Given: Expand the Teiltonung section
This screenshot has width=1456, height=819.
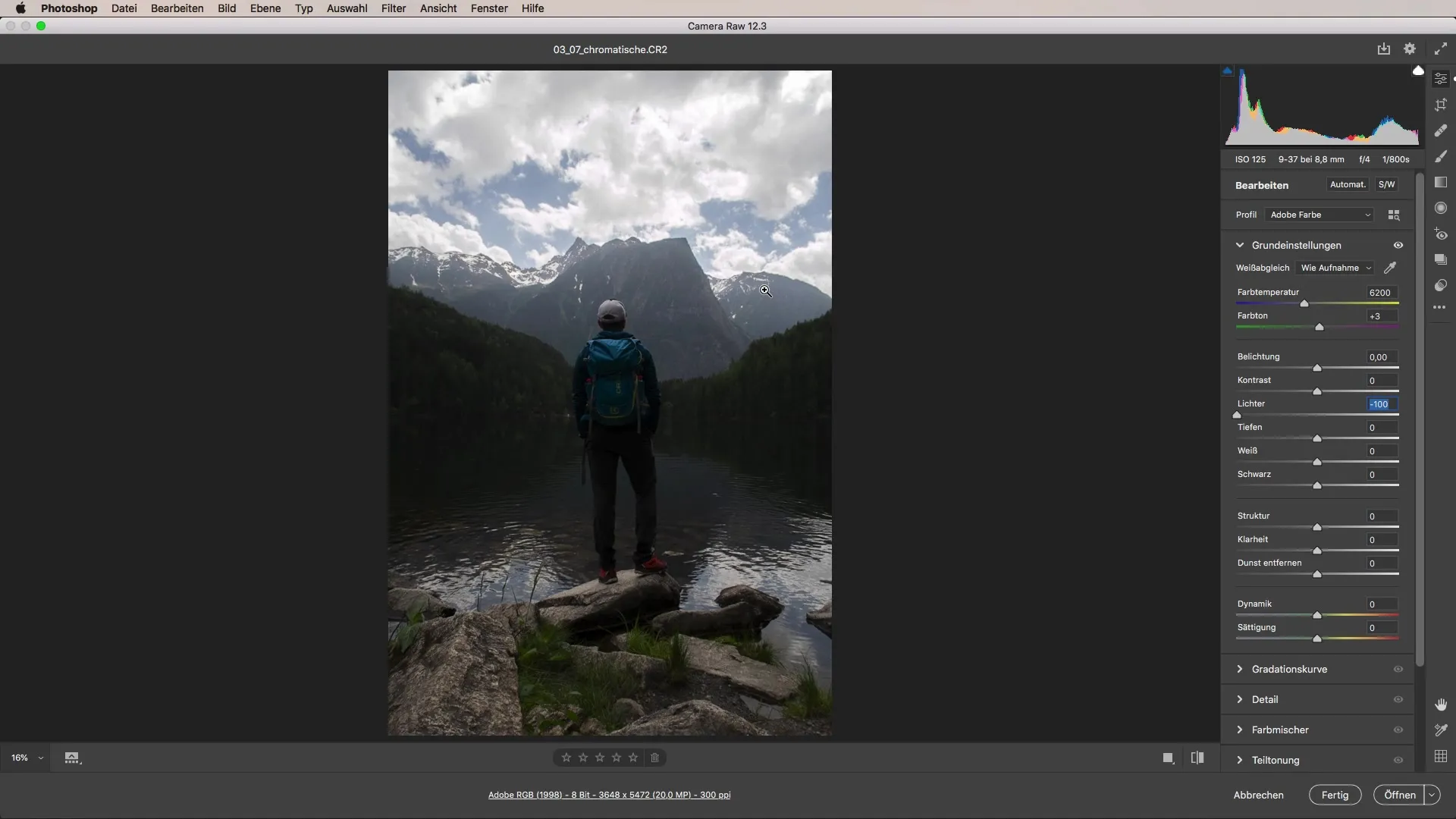Looking at the screenshot, I should 1240,760.
